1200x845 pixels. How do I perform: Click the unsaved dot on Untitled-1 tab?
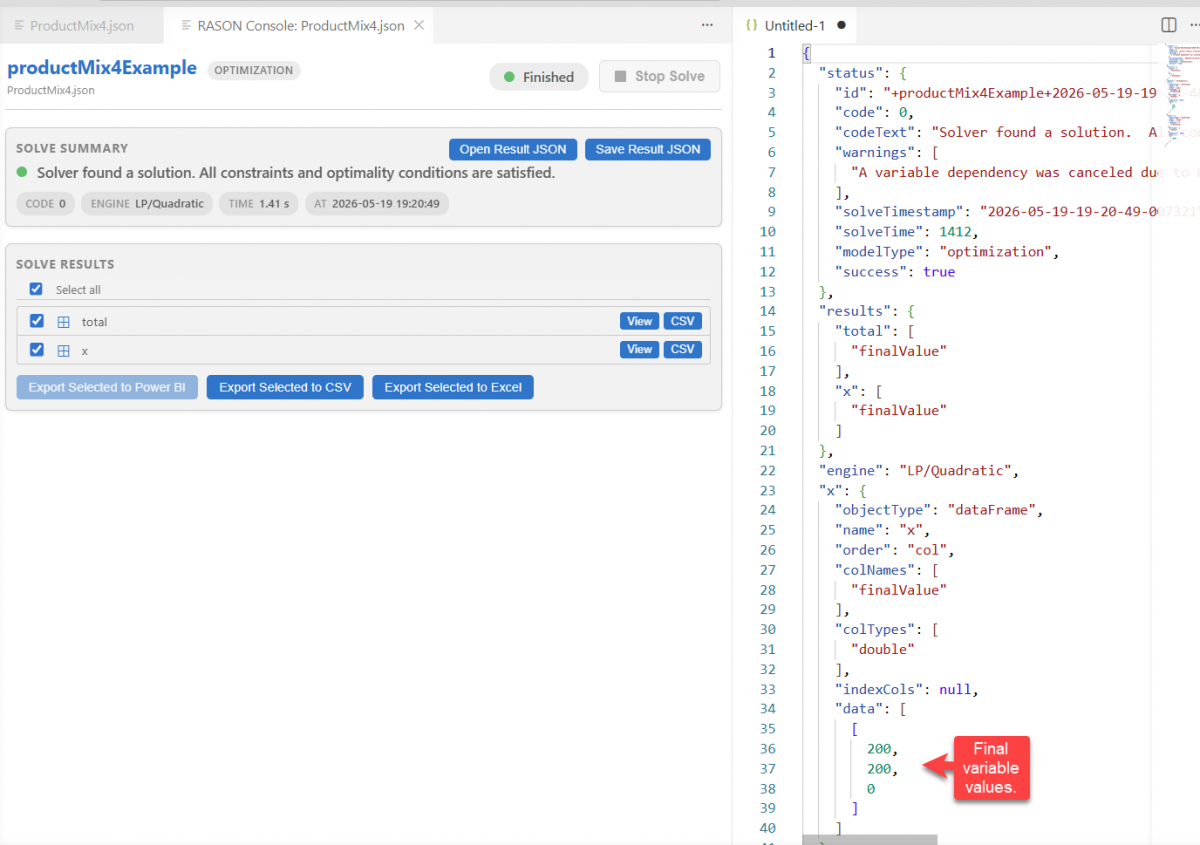coord(841,25)
